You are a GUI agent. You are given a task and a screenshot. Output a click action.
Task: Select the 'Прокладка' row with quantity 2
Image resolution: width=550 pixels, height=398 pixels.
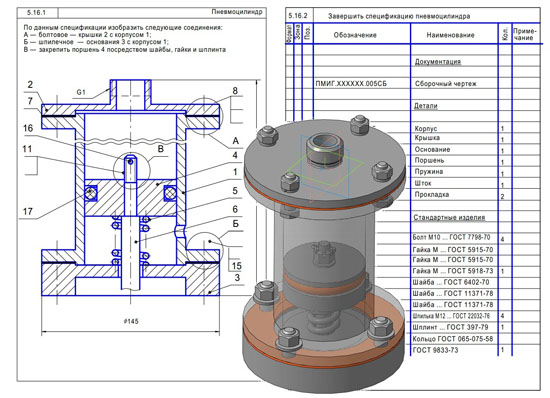(x=431, y=194)
